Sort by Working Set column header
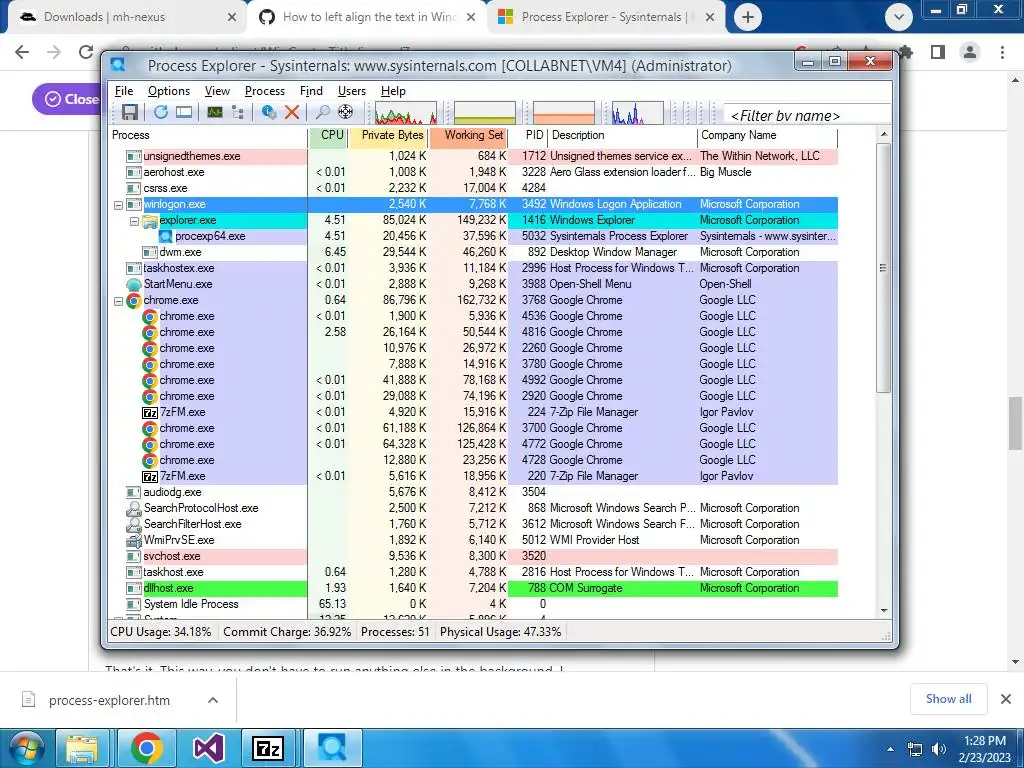 [468, 135]
